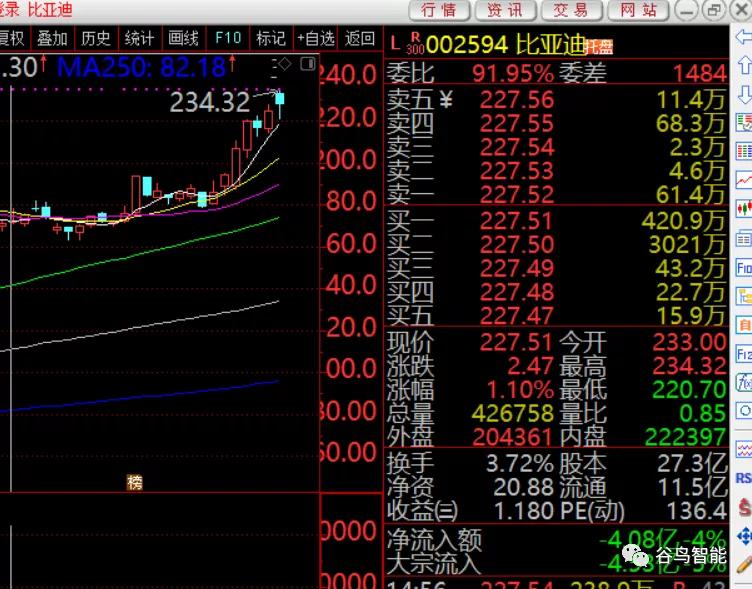Click the 换手 3.72% value
This screenshot has width=752, height=589.
pyautogui.click(x=520, y=463)
